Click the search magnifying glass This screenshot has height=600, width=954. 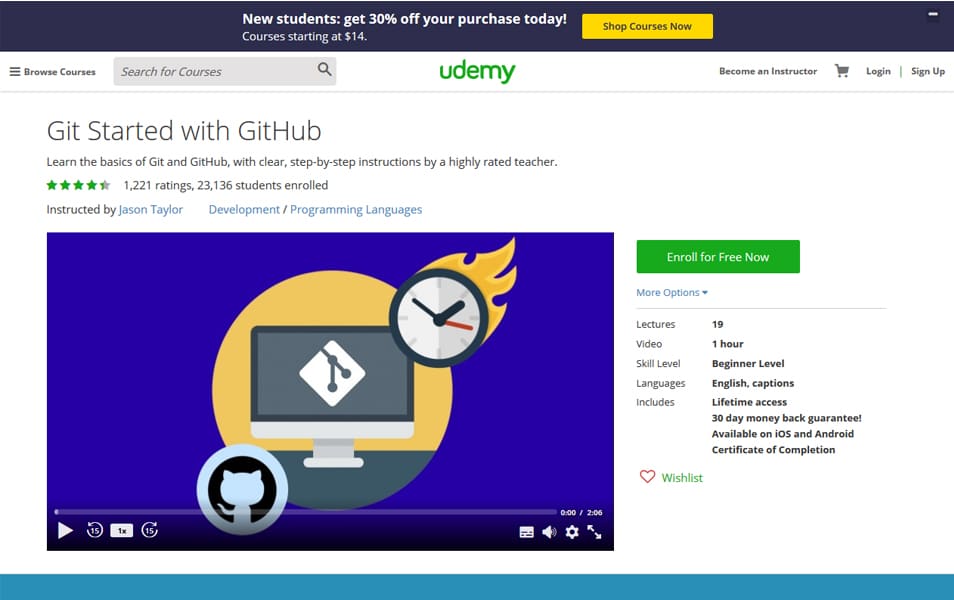point(324,70)
